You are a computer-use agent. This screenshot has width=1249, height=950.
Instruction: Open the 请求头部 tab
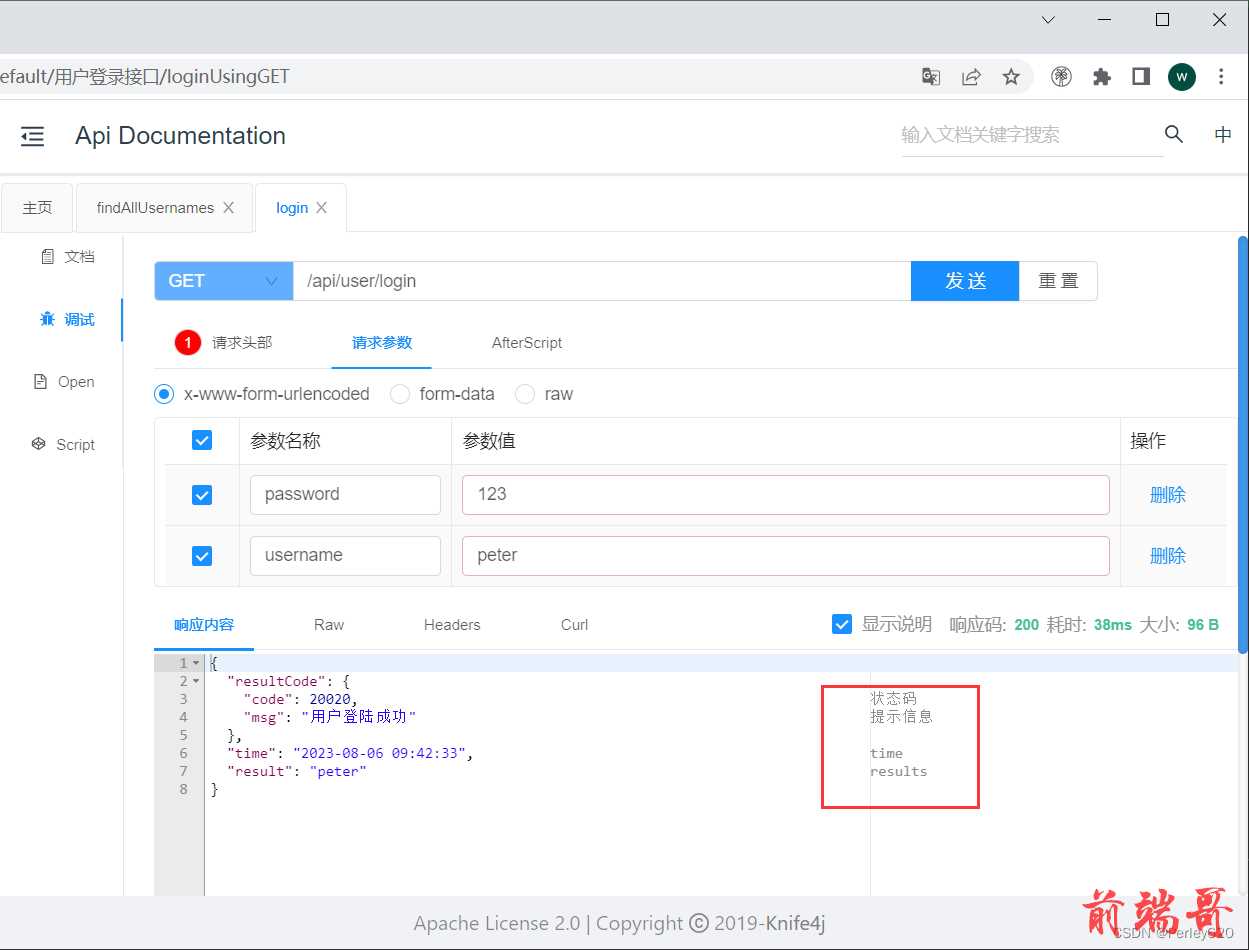[x=224, y=343]
